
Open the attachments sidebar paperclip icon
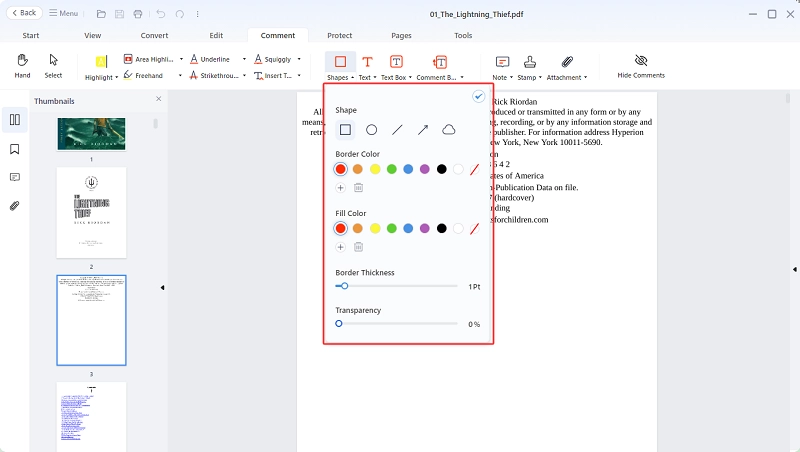(15, 206)
